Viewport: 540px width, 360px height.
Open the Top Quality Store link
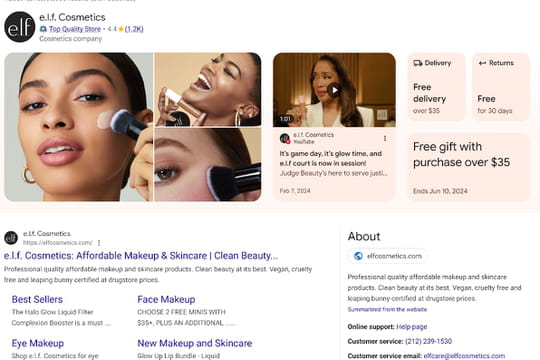pyautogui.click(x=75, y=29)
